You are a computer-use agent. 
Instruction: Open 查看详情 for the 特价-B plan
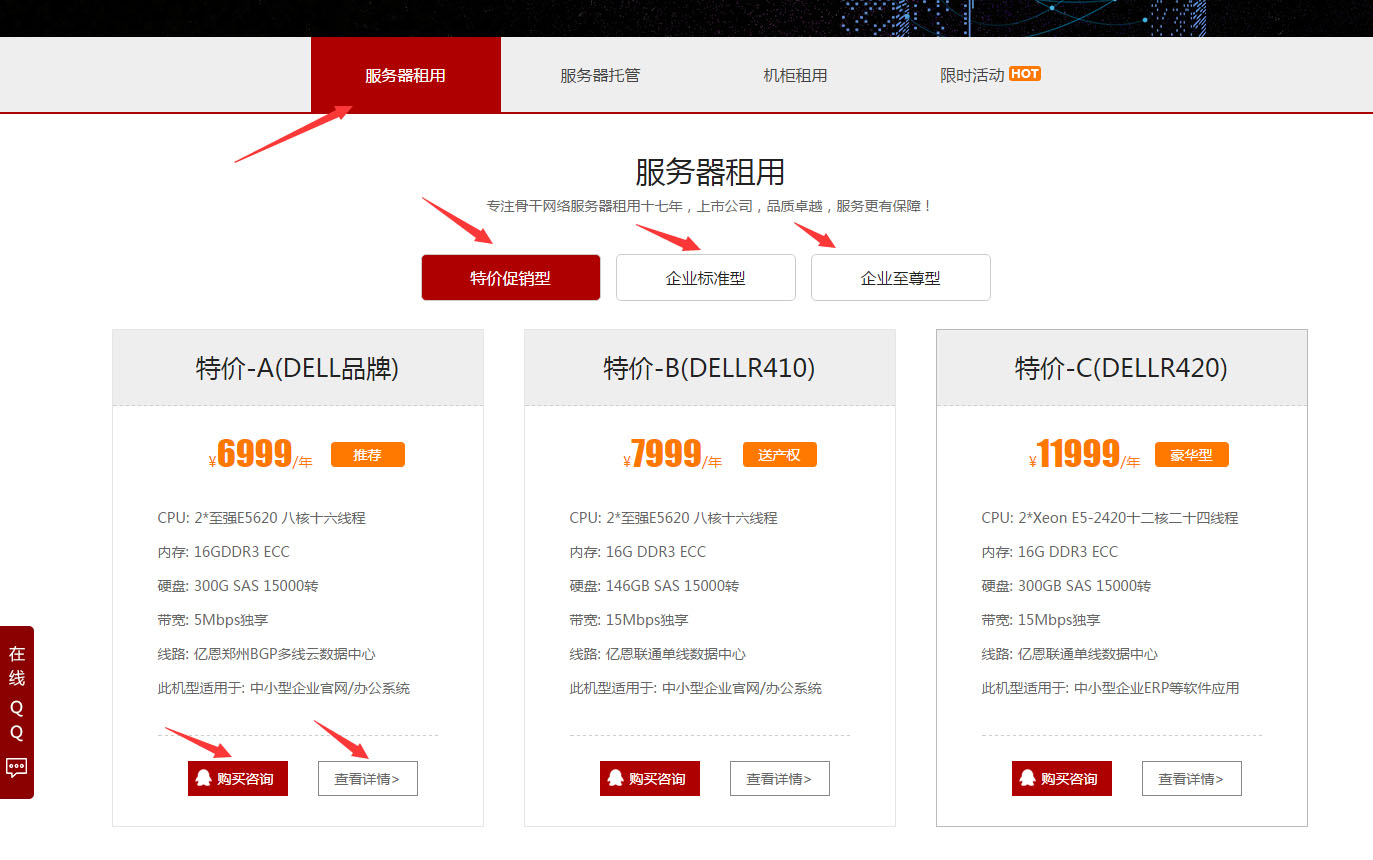(x=779, y=779)
